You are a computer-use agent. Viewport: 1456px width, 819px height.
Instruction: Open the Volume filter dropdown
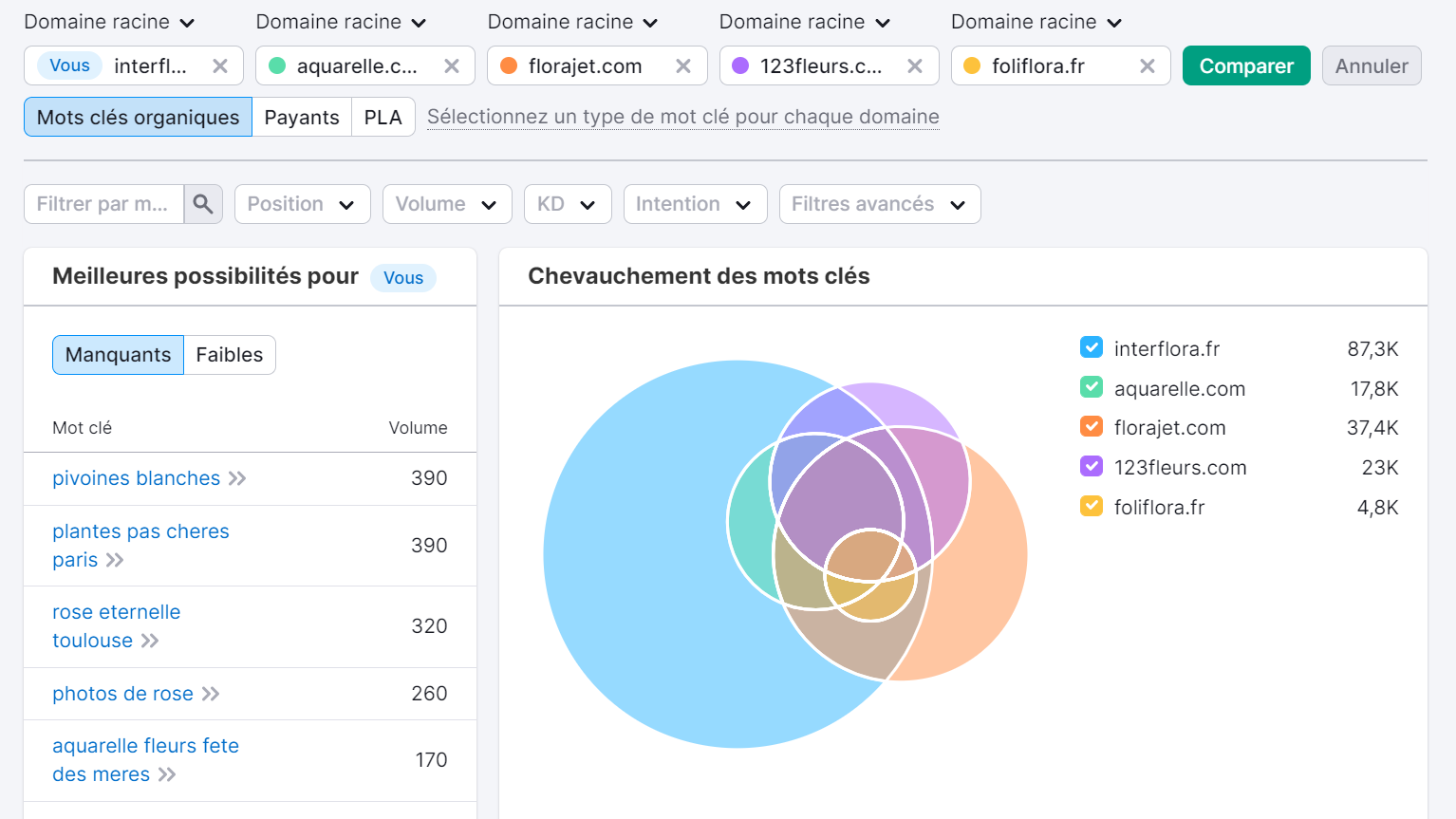pos(447,204)
